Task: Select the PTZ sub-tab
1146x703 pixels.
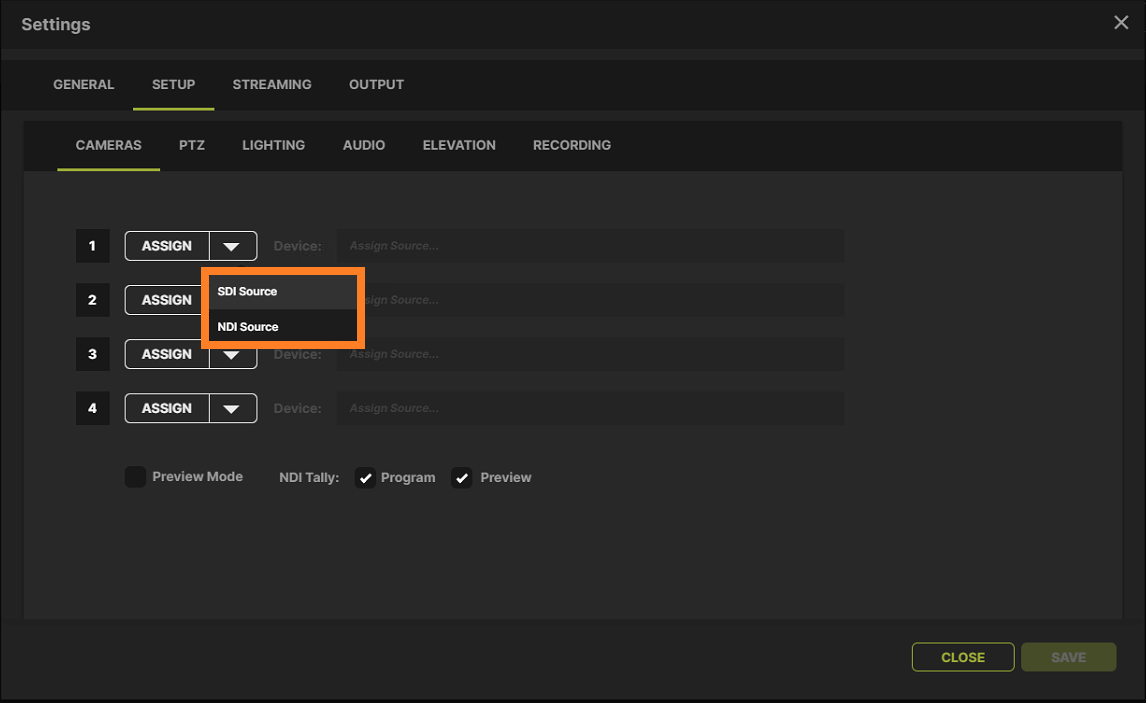Action: 191,145
